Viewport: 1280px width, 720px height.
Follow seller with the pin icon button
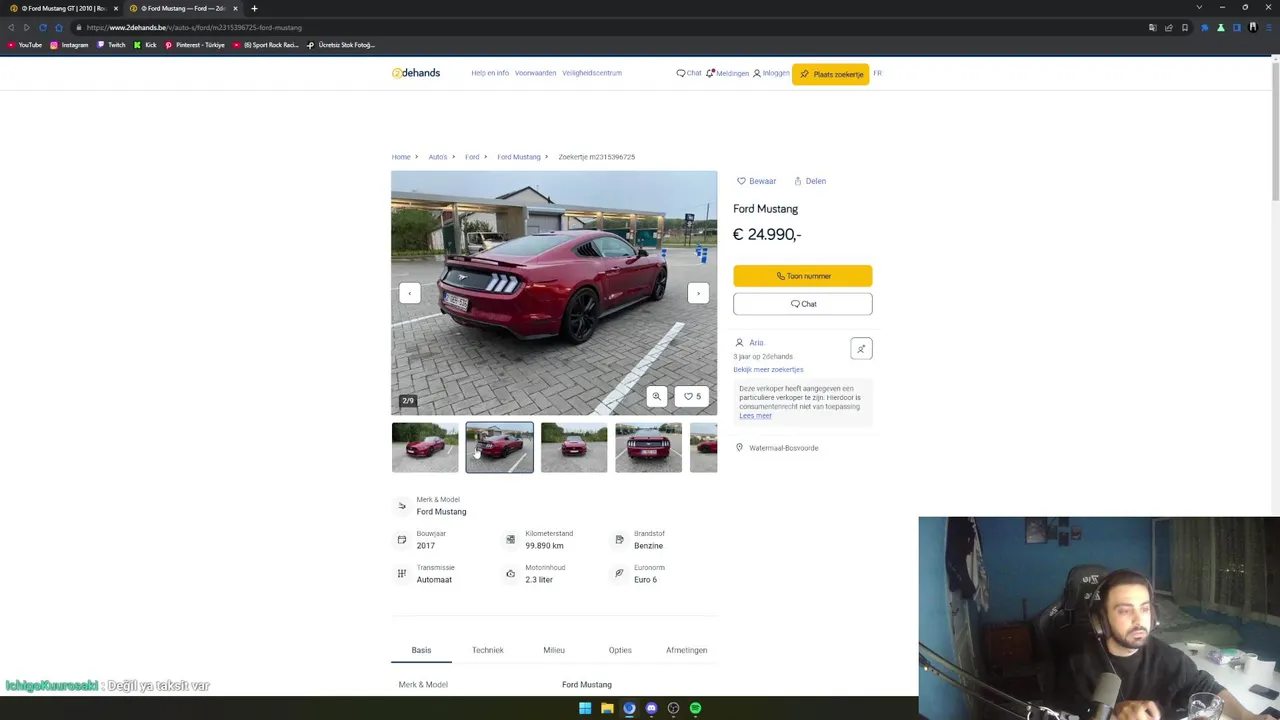[x=861, y=348]
